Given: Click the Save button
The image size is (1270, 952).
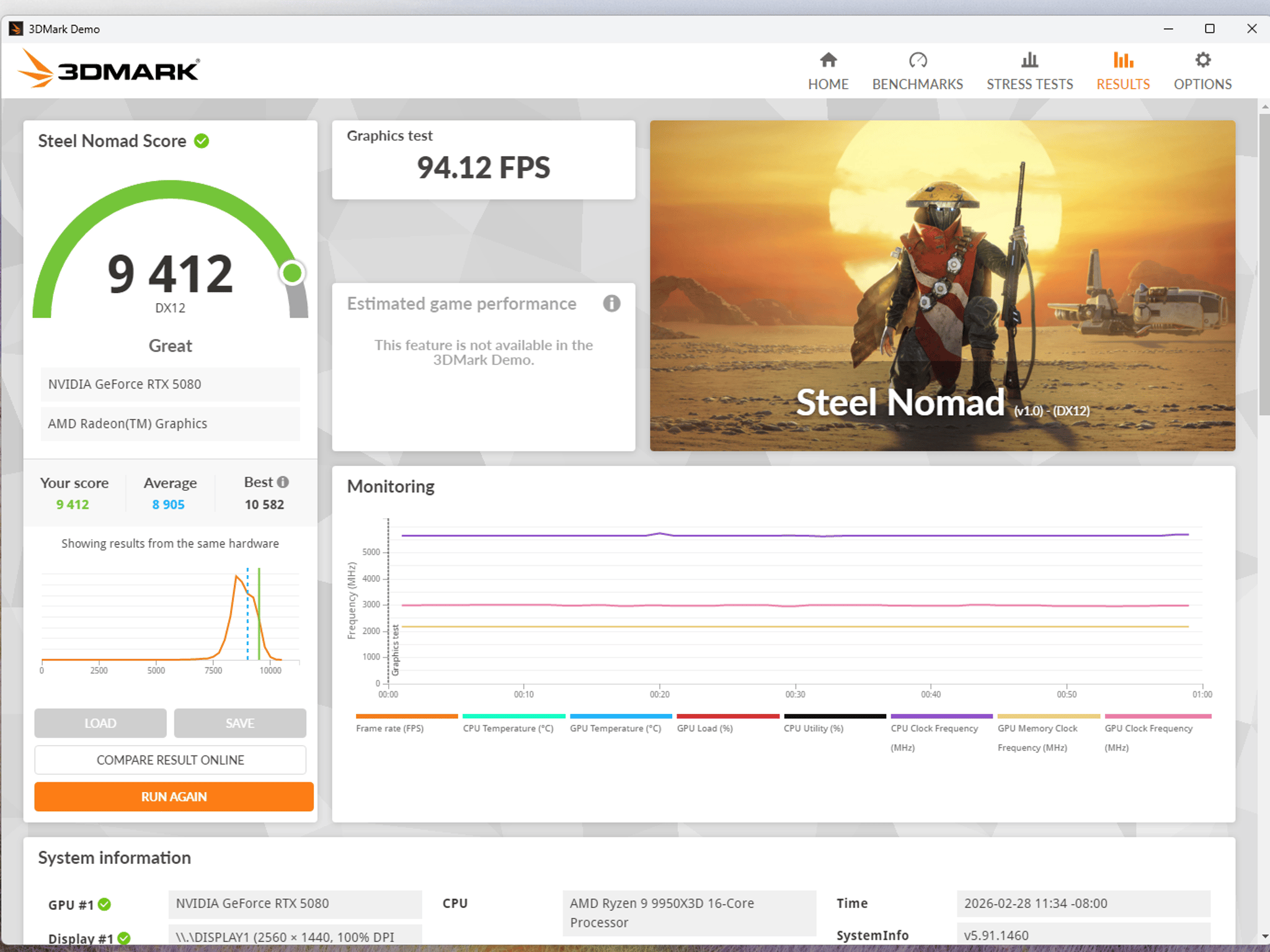Looking at the screenshot, I should coord(240,723).
